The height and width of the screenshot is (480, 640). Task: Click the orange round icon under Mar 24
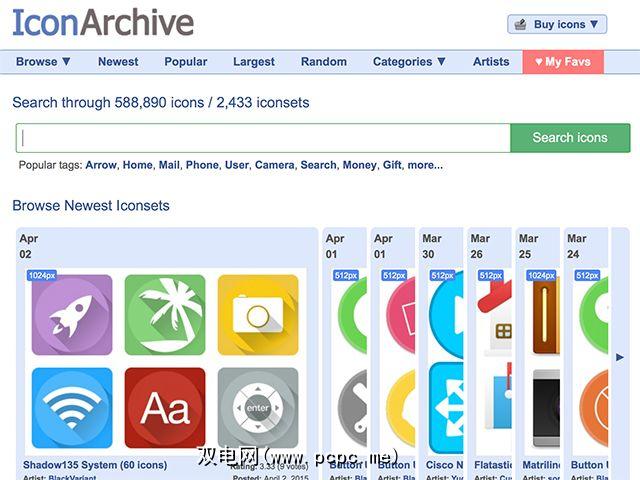[594, 408]
